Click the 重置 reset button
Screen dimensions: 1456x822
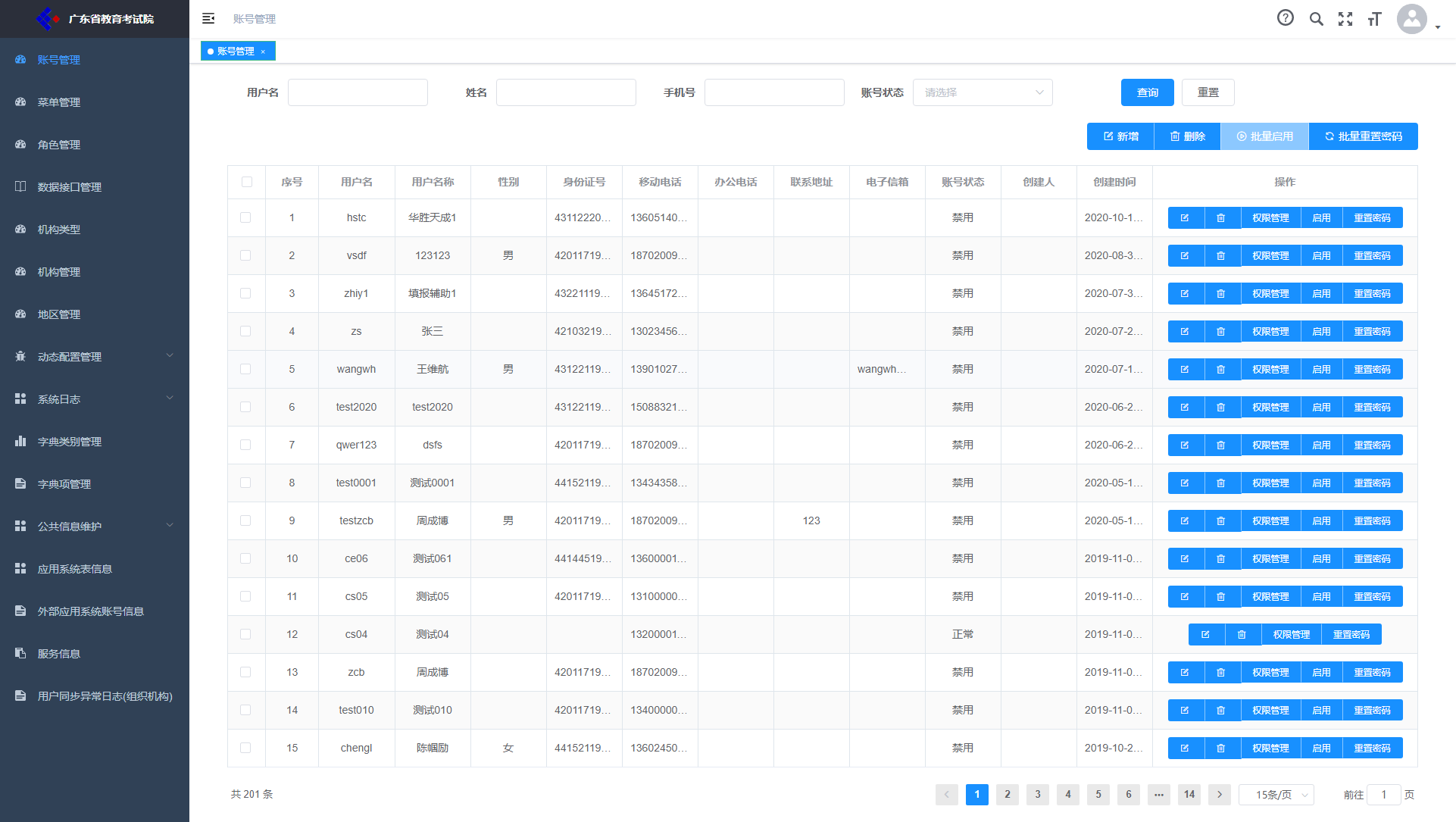(x=1208, y=92)
